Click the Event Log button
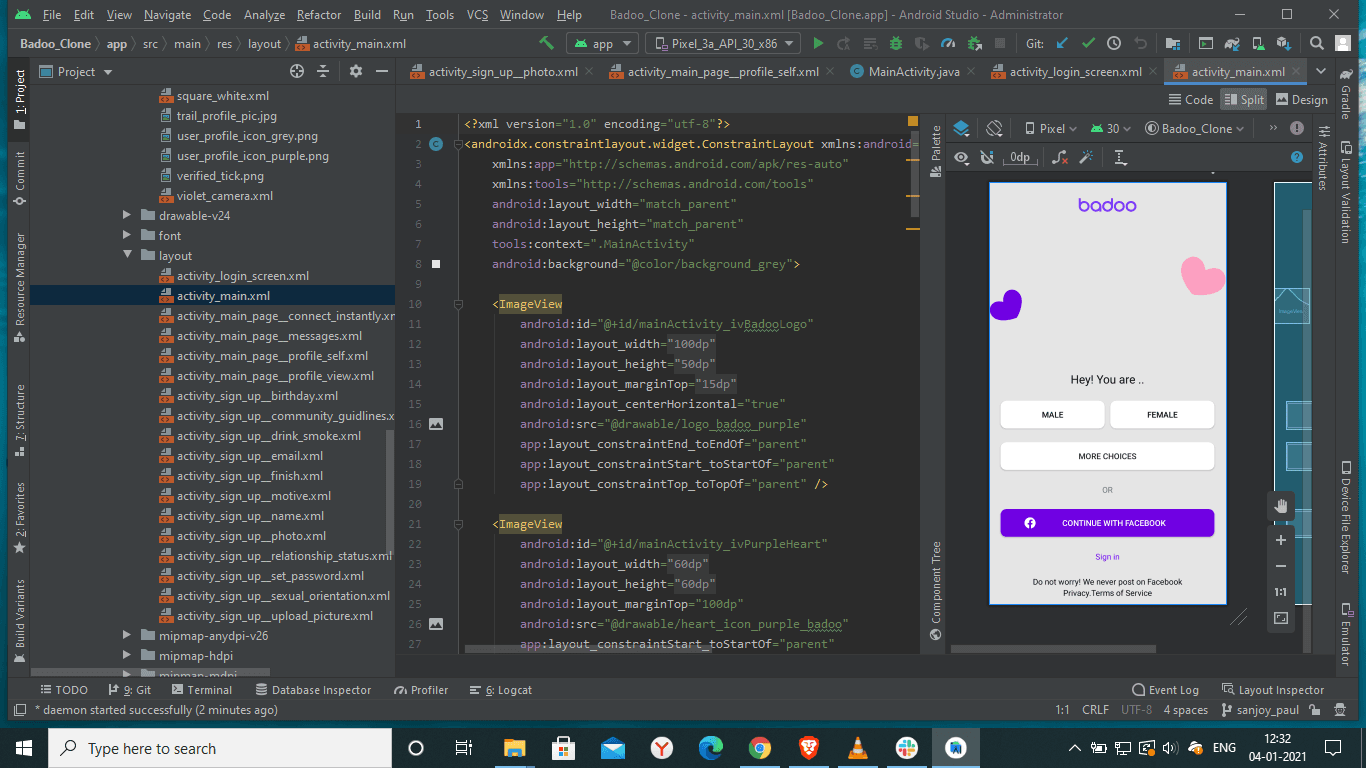The width and height of the screenshot is (1366, 768). click(1165, 690)
